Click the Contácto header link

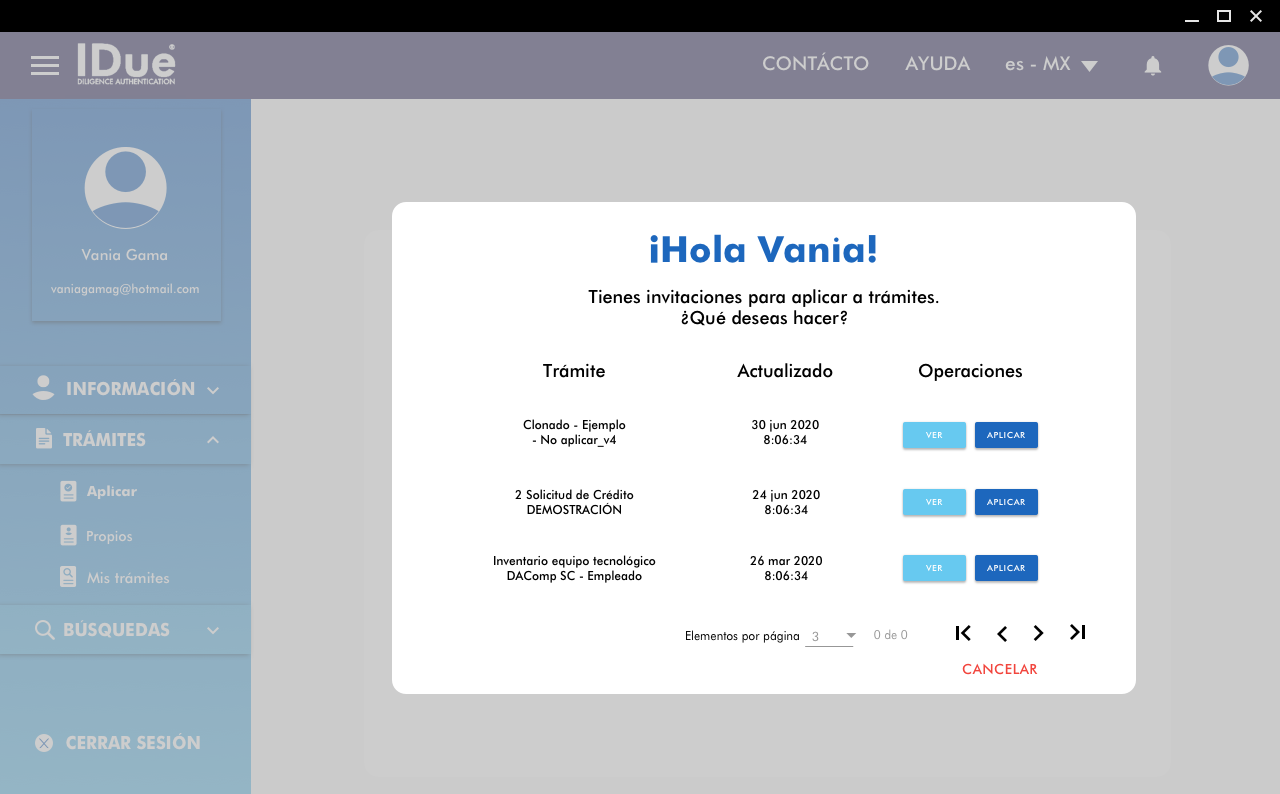point(815,64)
